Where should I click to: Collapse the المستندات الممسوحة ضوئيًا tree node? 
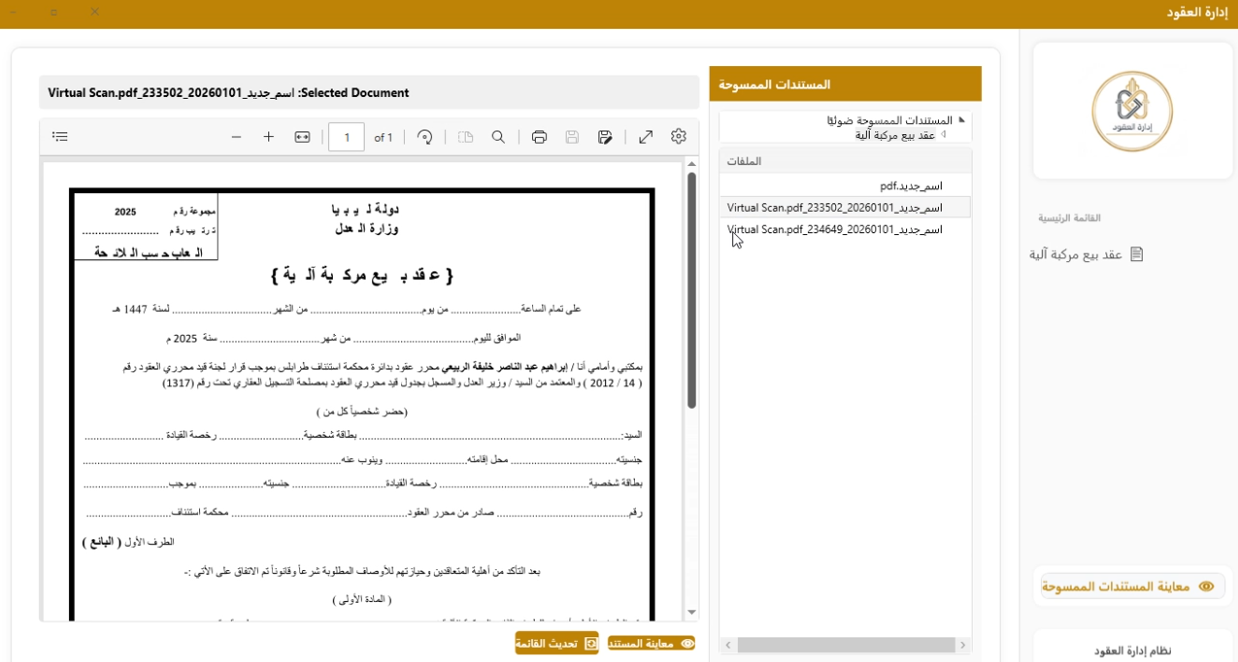pyautogui.click(x=961, y=120)
